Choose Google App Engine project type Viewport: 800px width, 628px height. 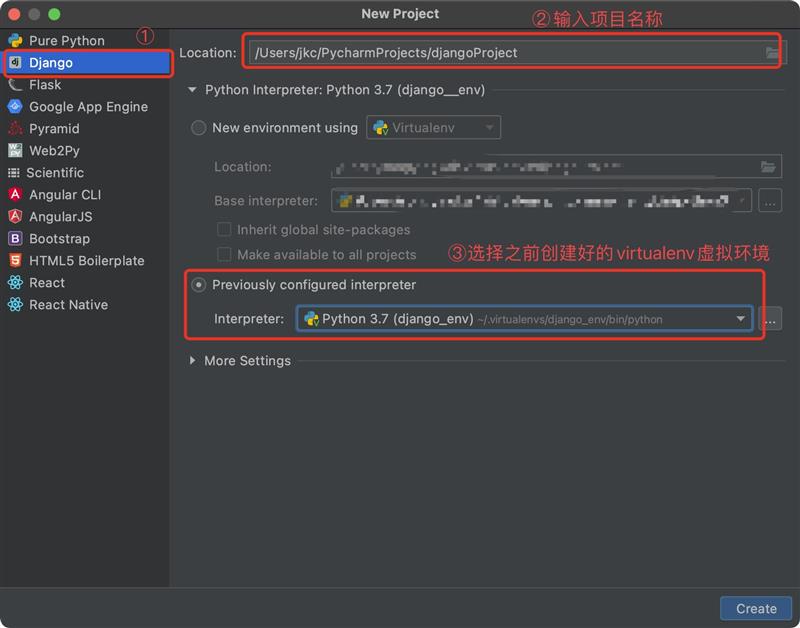tap(88, 107)
